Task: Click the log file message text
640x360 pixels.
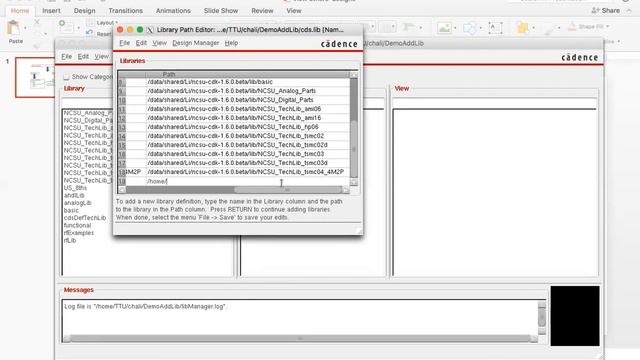Action: pyautogui.click(x=145, y=306)
